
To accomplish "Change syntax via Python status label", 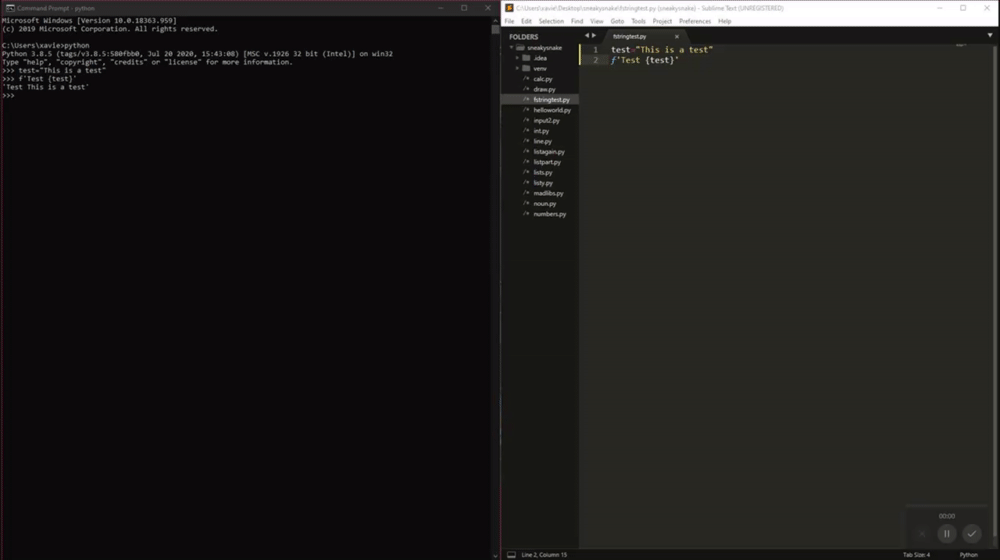I will coord(968,554).
